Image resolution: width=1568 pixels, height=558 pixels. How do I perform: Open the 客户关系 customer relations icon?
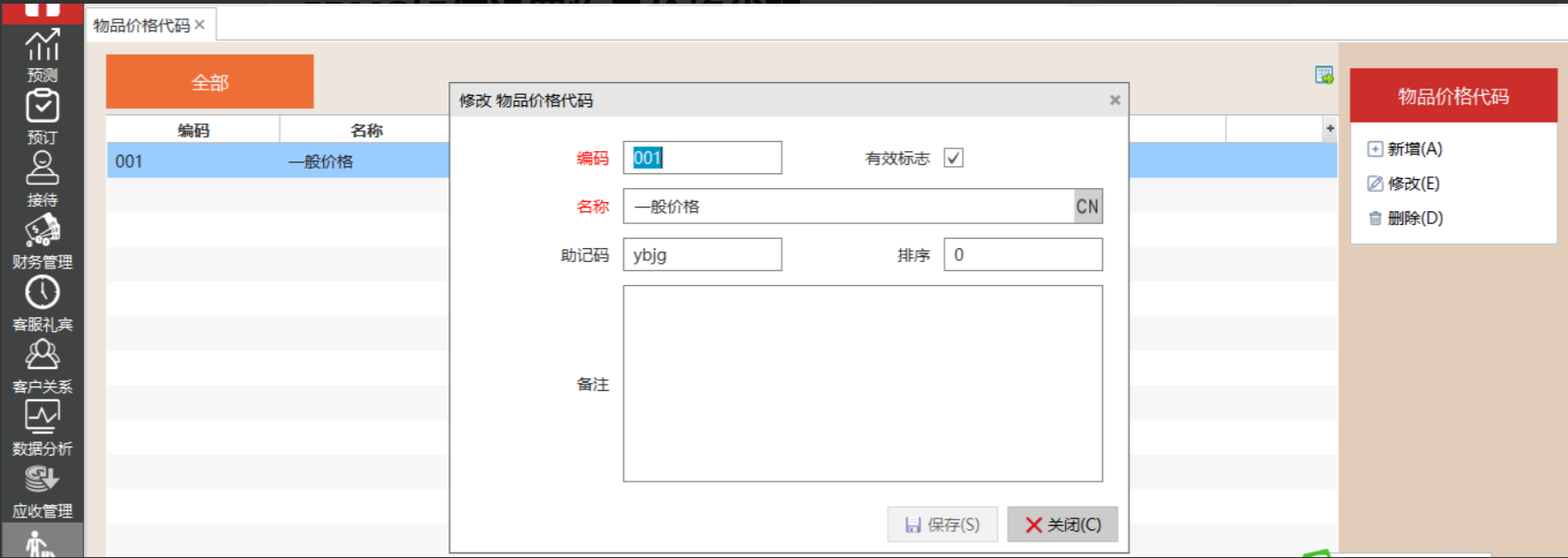click(42, 365)
